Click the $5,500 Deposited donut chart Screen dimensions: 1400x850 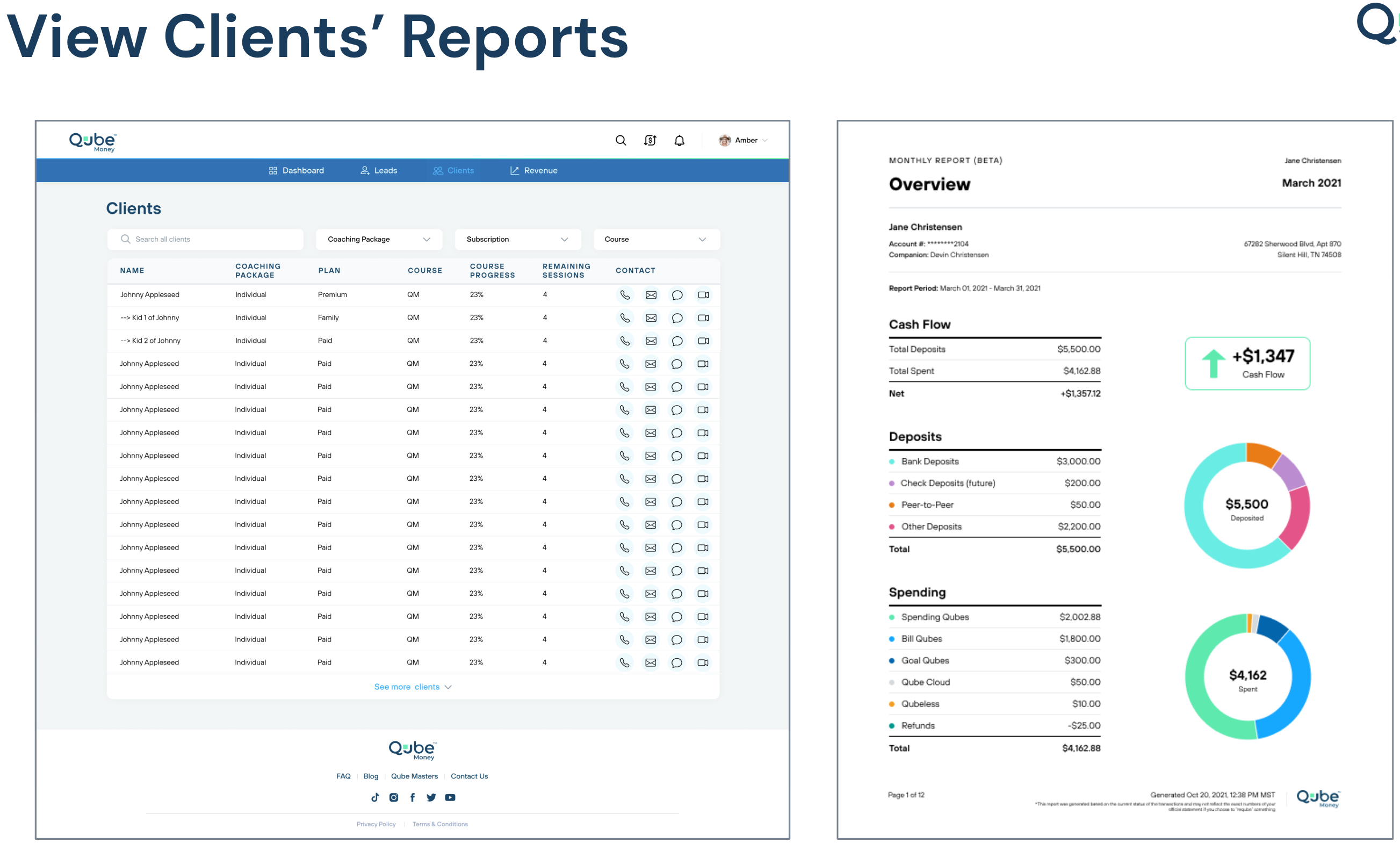(x=1246, y=505)
